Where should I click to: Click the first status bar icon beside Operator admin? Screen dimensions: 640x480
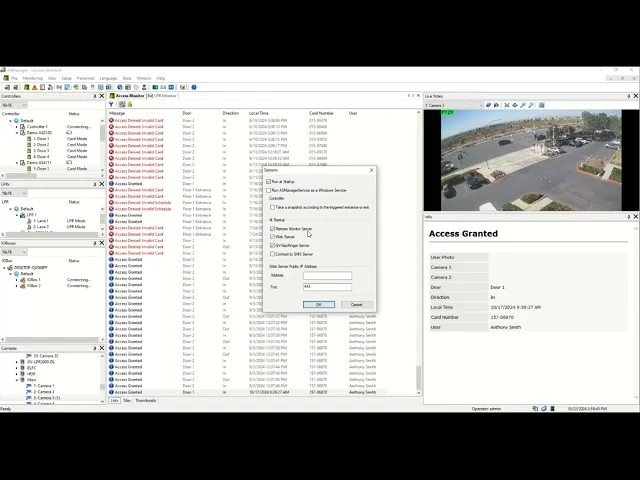coord(535,409)
